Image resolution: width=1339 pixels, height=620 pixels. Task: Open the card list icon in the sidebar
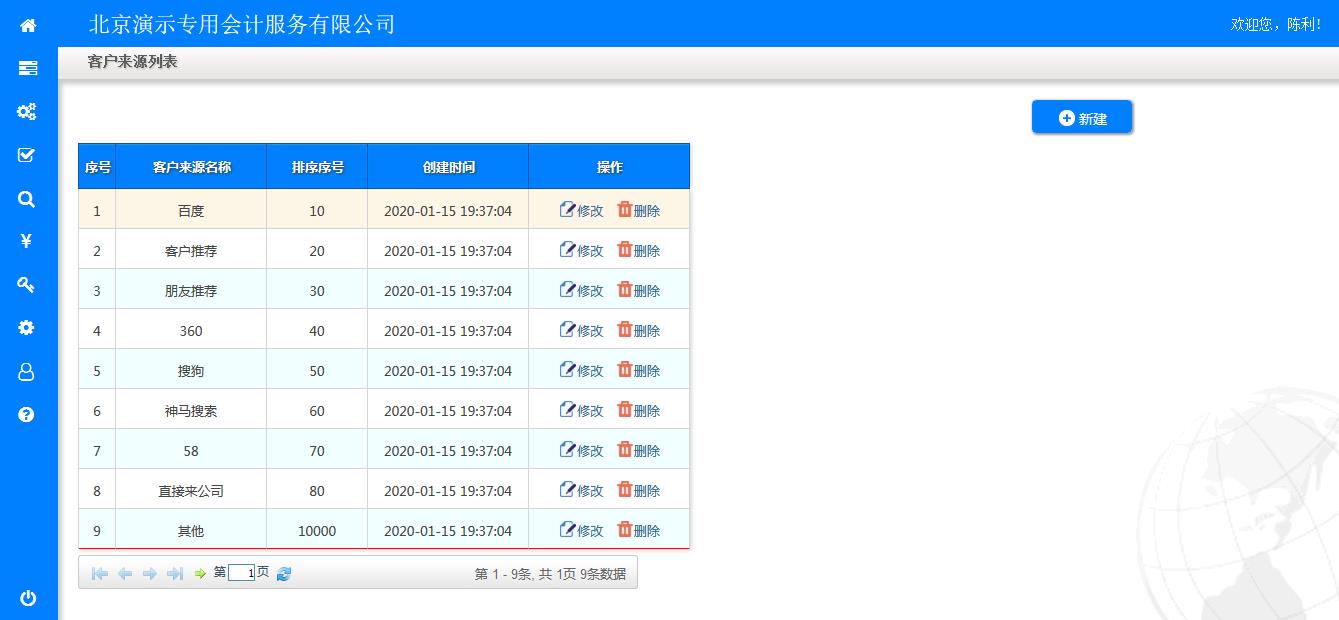[28, 68]
